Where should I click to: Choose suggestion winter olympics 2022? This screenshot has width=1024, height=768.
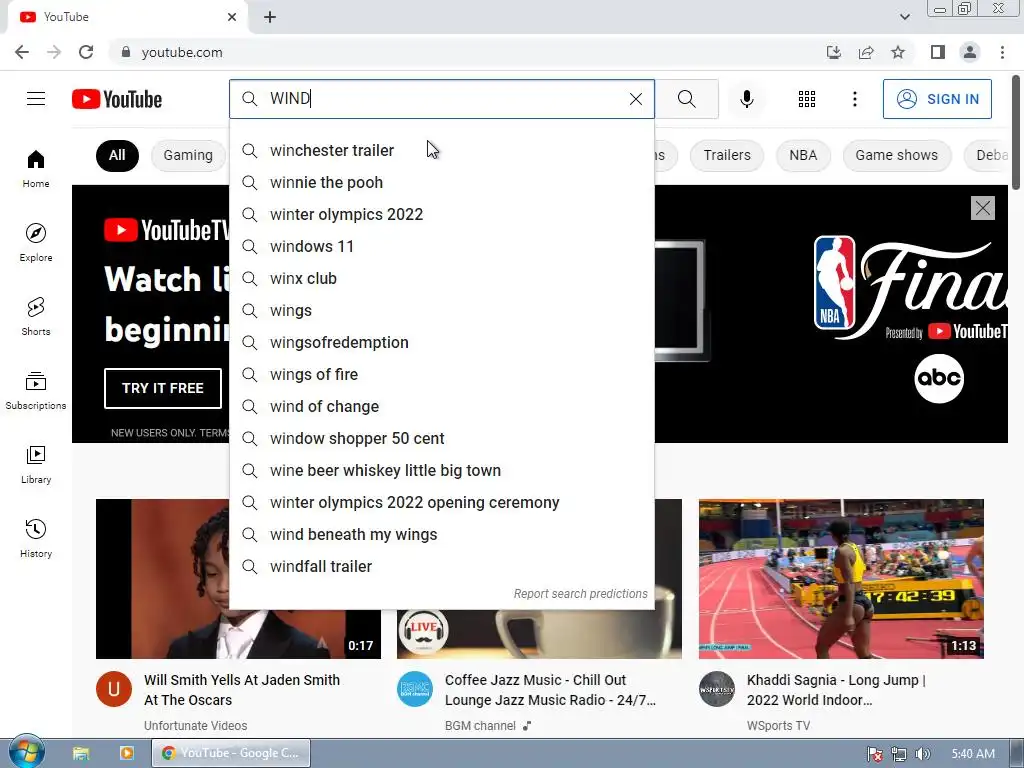pos(442,214)
